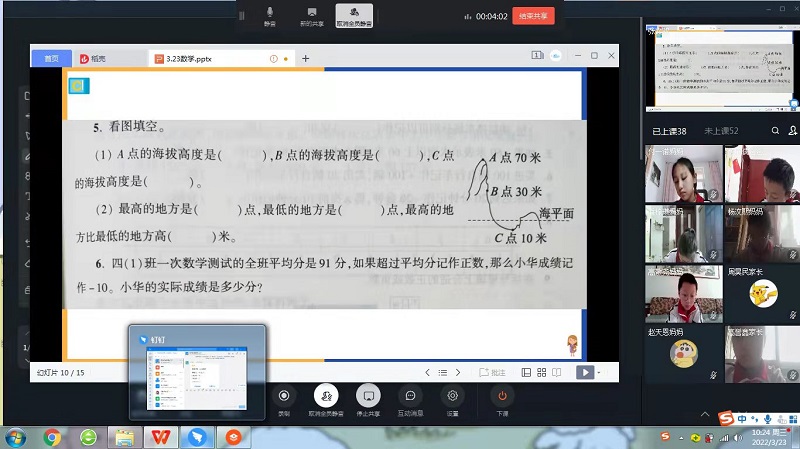The image size is (800, 449).
Task: Select the 未上课52 absent tab
Action: pyautogui.click(x=721, y=131)
